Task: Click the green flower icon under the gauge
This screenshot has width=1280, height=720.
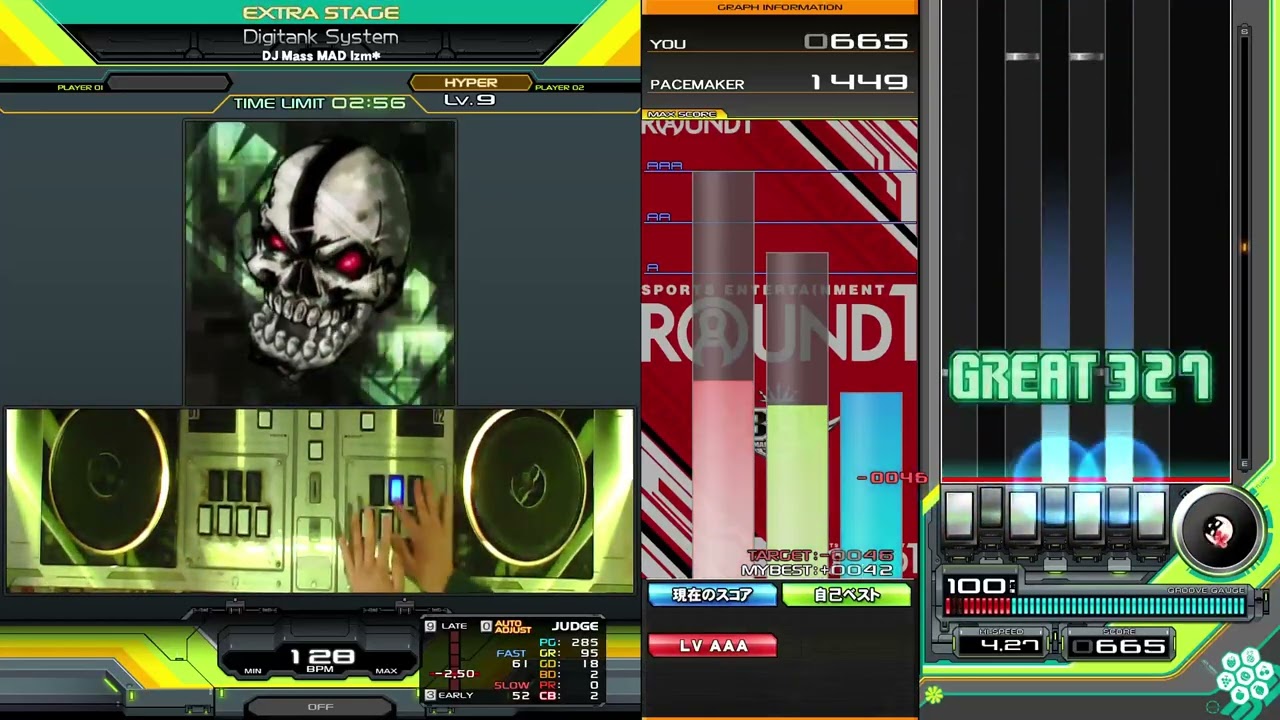Action: tap(934, 695)
